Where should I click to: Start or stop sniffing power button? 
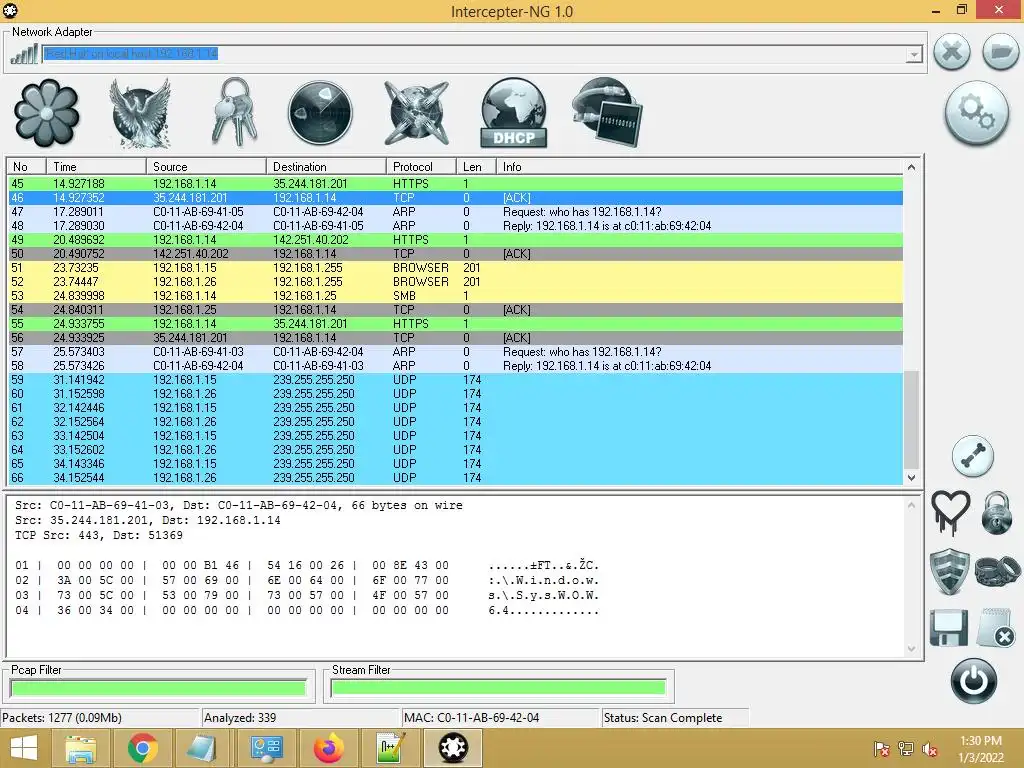pos(973,681)
